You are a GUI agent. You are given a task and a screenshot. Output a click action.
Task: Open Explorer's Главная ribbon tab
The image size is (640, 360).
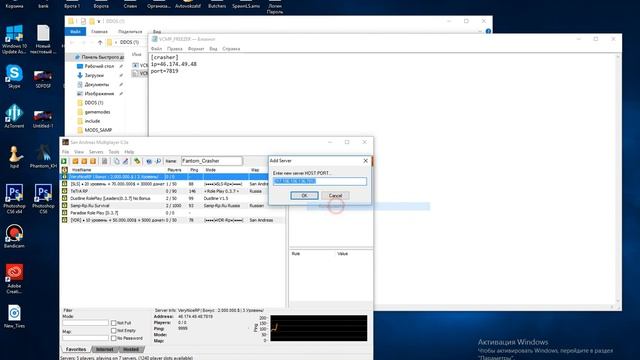pos(100,31)
